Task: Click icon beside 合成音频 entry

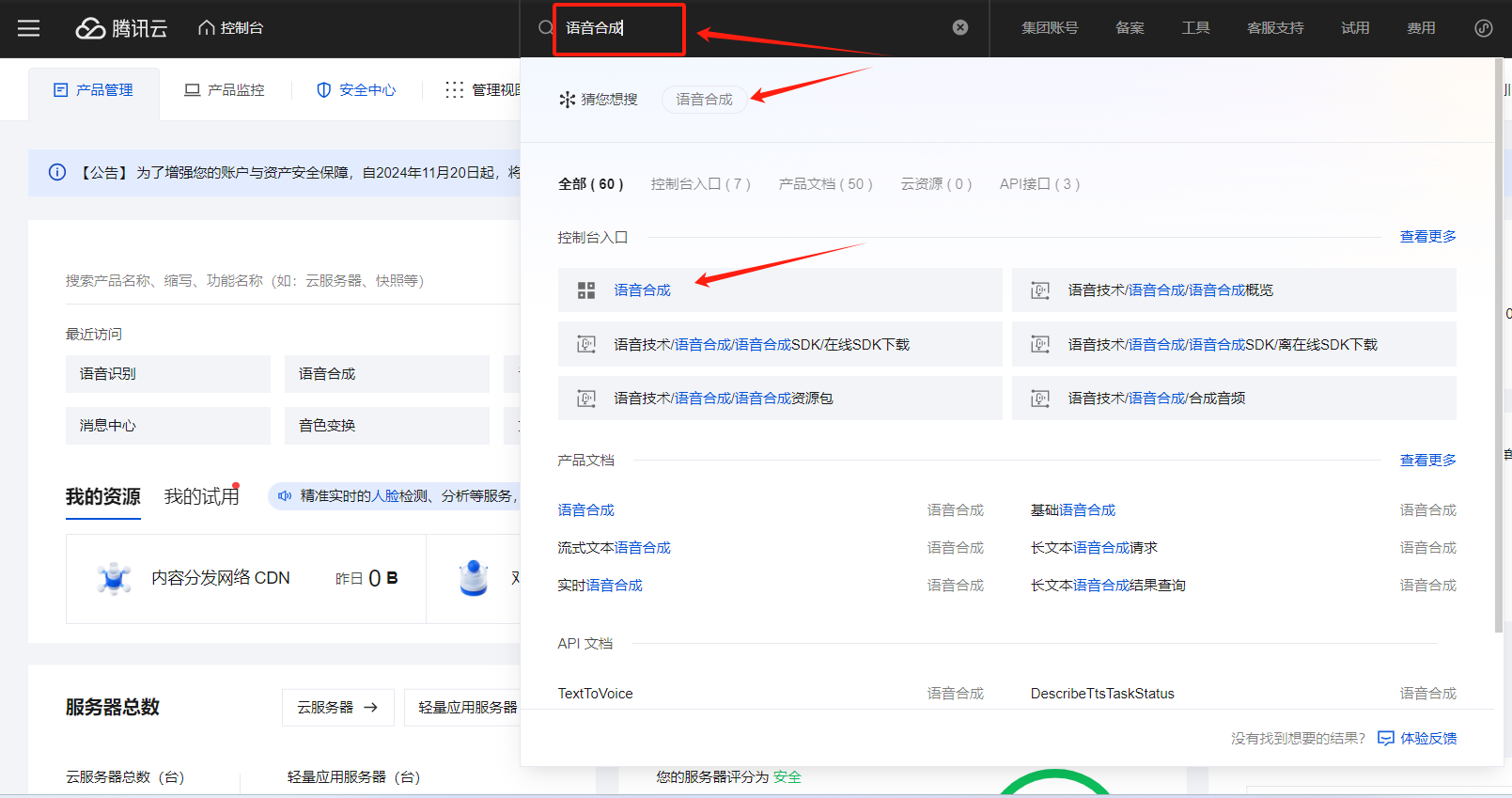Action: 1040,399
